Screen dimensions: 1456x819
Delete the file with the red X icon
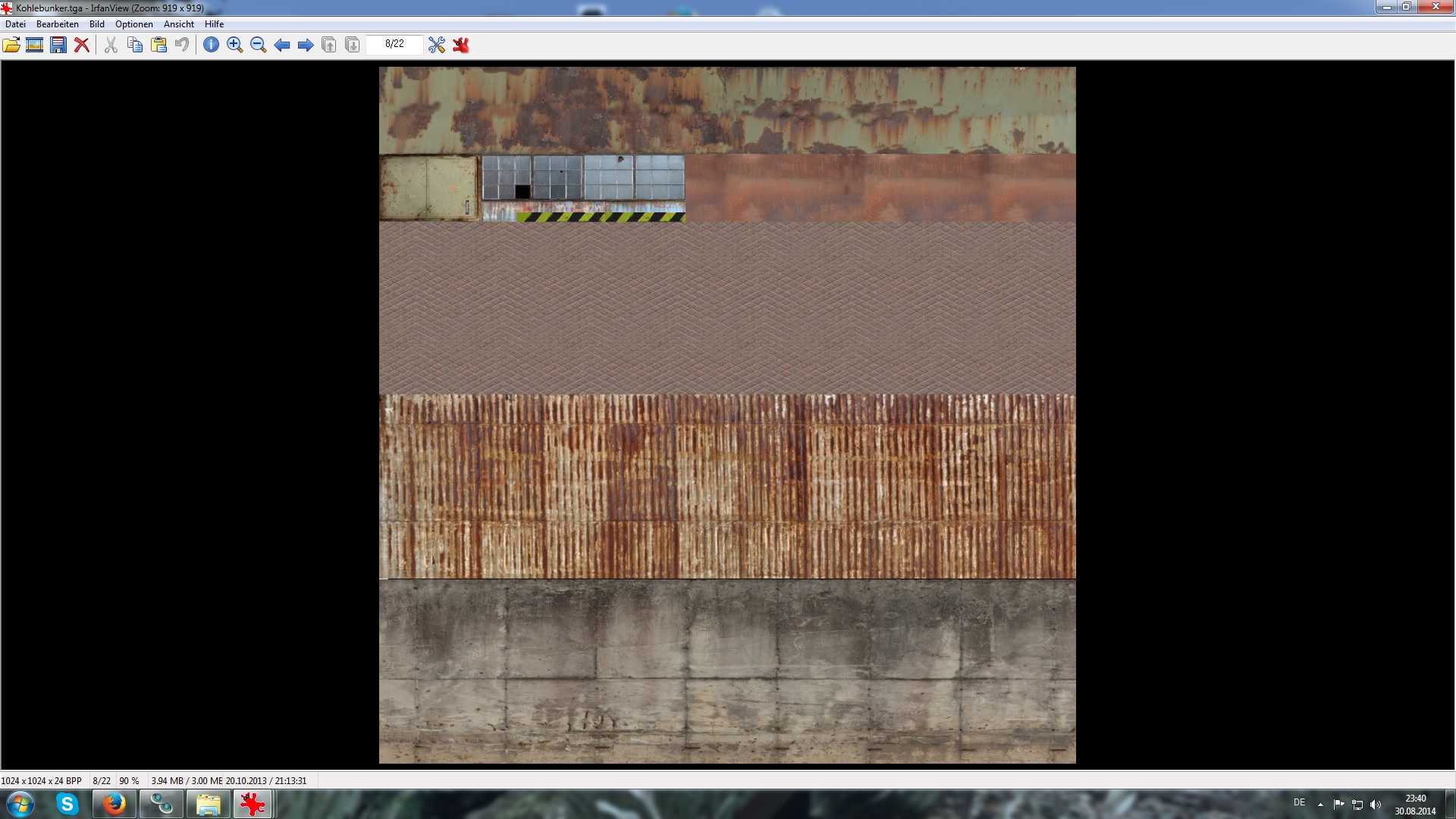82,45
